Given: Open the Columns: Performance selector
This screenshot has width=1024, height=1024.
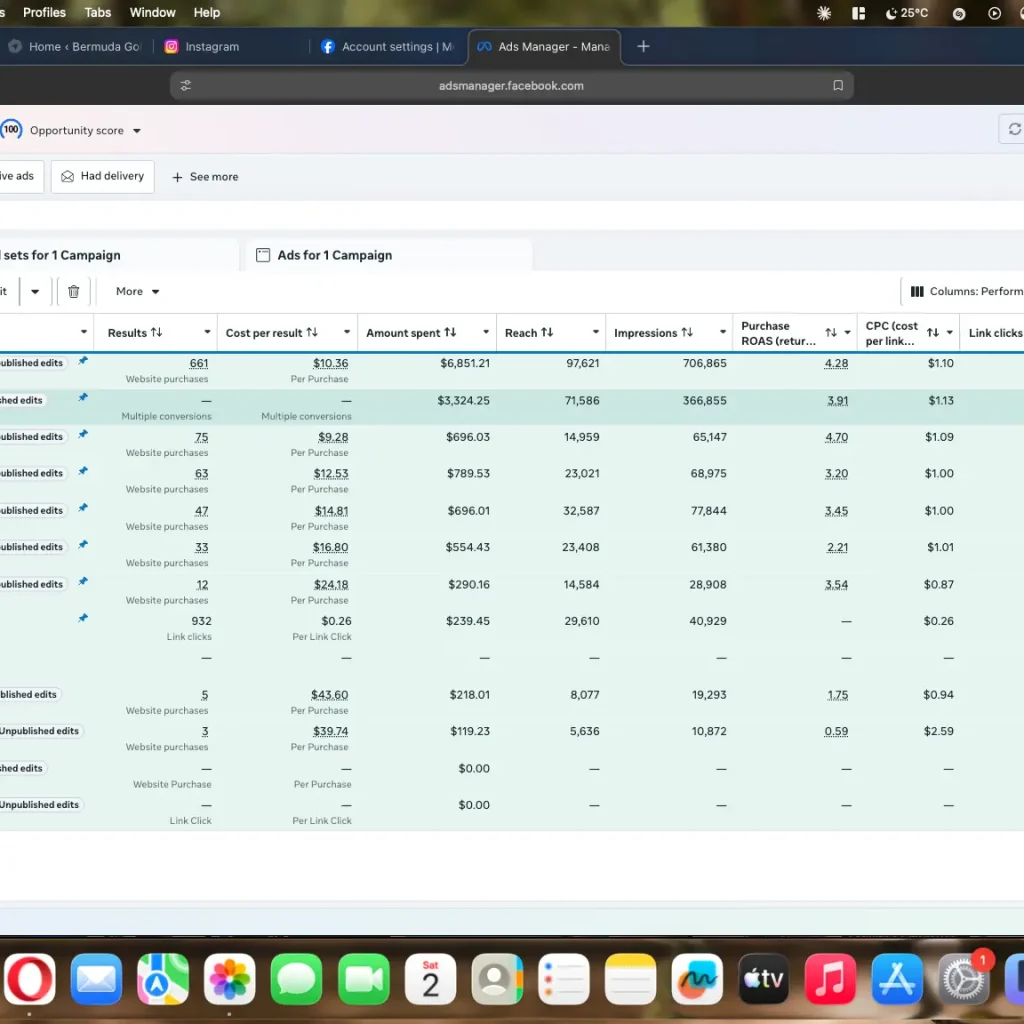Looking at the screenshot, I should (x=963, y=291).
